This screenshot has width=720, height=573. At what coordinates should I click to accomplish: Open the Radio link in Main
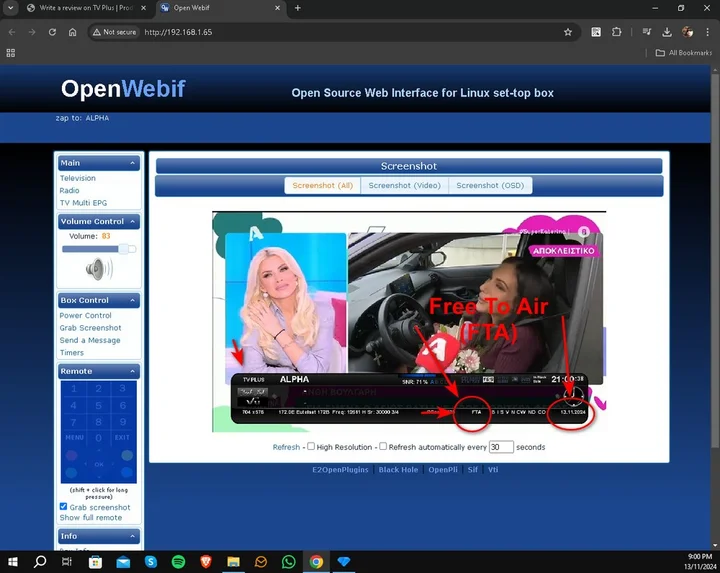[x=69, y=191]
